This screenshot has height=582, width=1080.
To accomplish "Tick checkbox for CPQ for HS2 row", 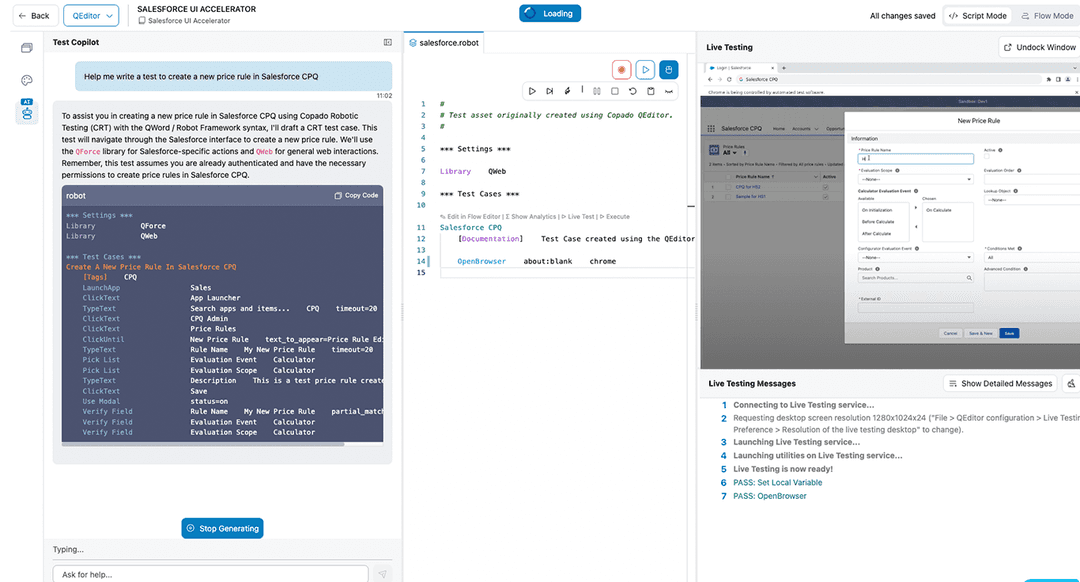I will (728, 187).
